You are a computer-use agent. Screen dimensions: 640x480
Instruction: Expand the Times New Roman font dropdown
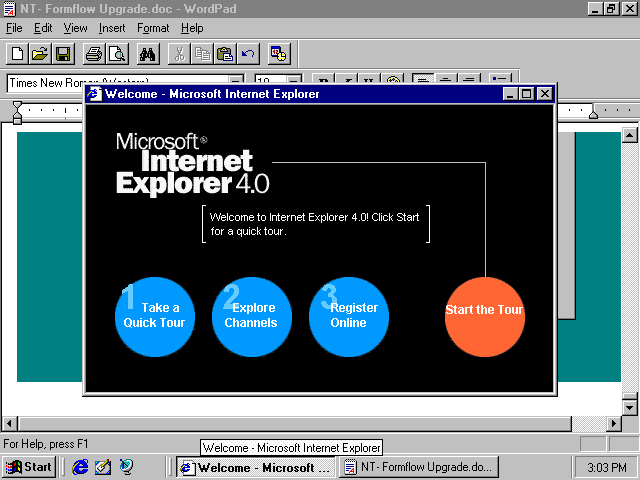236,83
